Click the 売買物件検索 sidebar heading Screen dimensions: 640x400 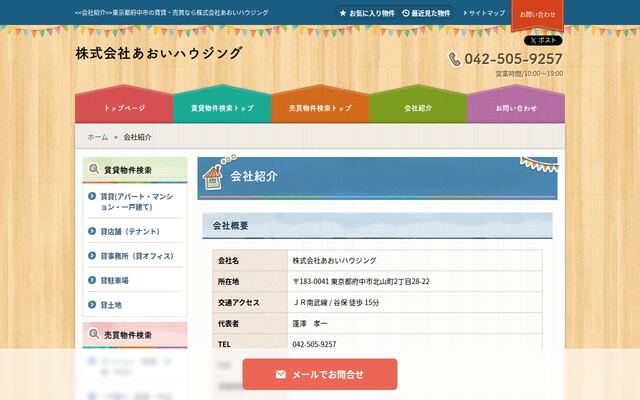tap(135, 335)
